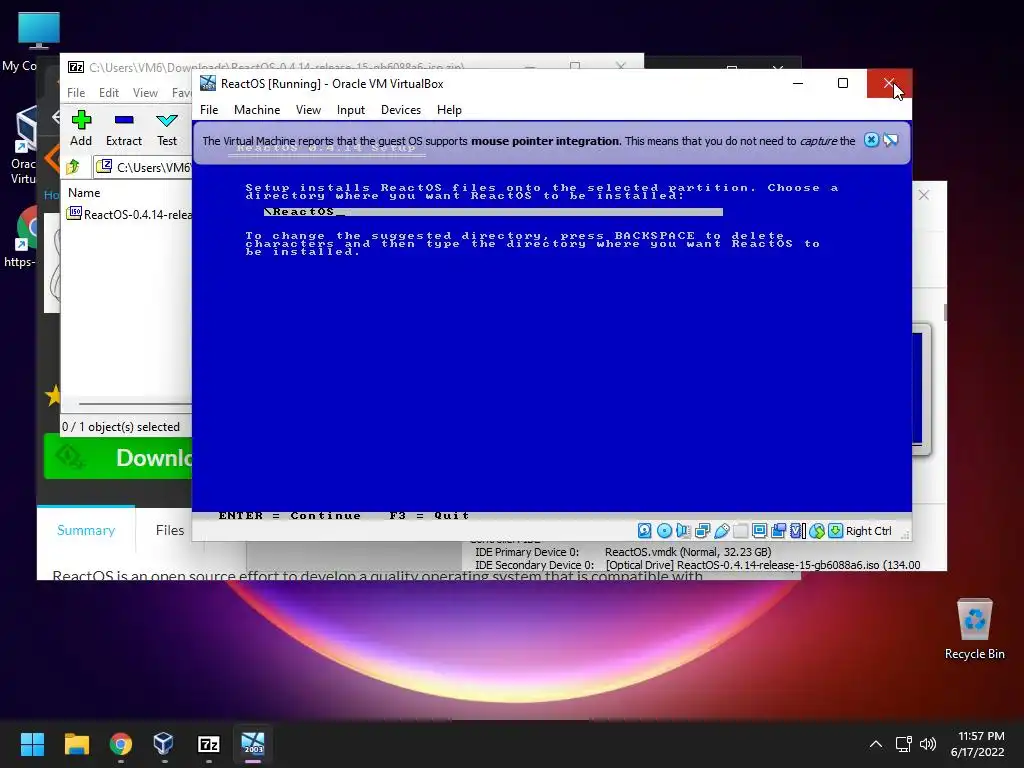Open File Explorer from the taskbar
This screenshot has height=768, width=1024.
(76, 744)
